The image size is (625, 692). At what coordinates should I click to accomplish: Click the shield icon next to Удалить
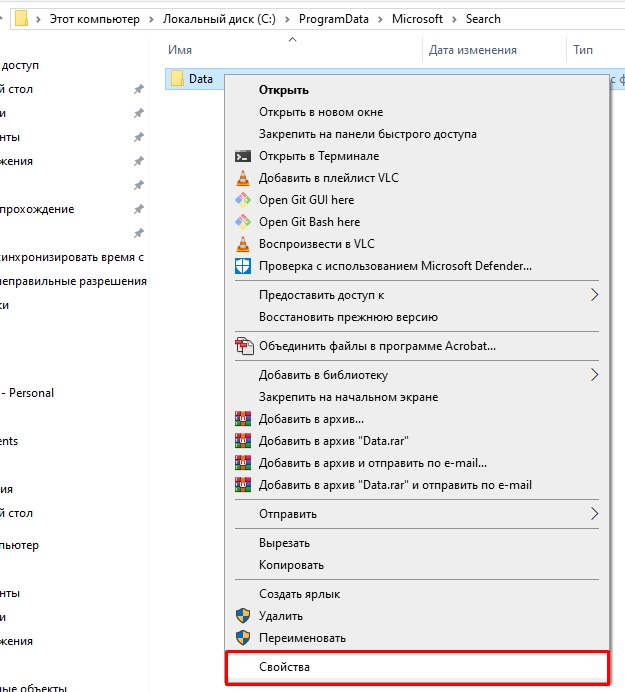point(242,616)
